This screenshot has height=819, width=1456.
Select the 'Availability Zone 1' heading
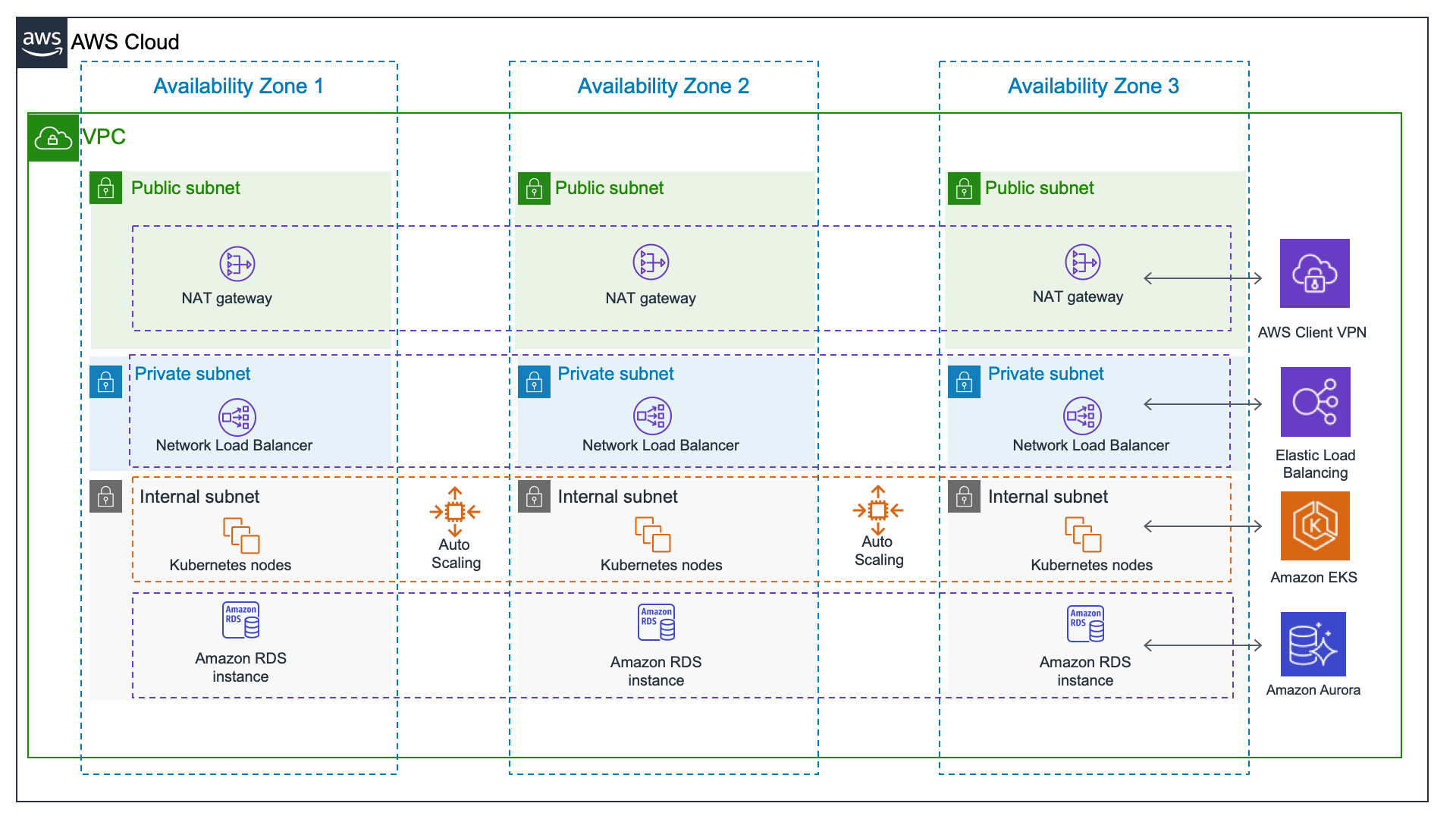pos(239,86)
